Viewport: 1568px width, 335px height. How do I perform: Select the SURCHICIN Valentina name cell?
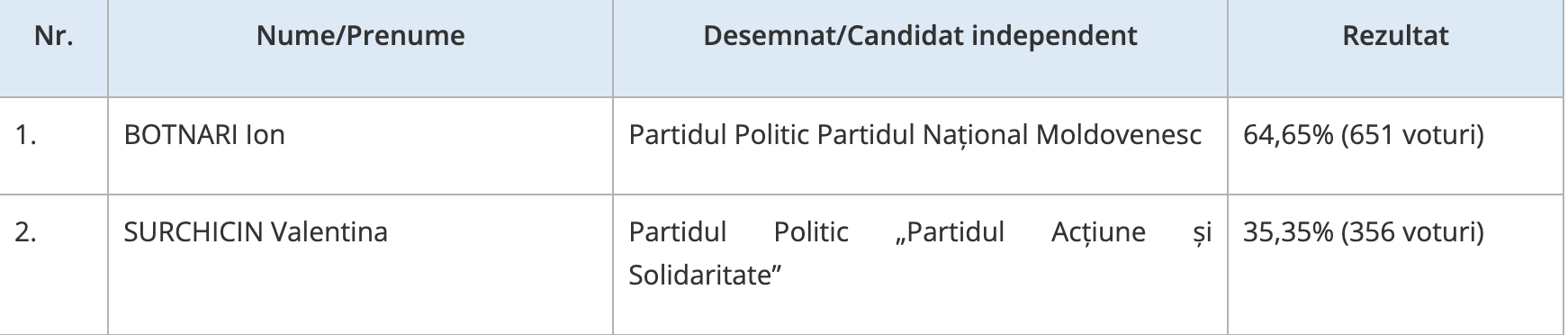361,264
